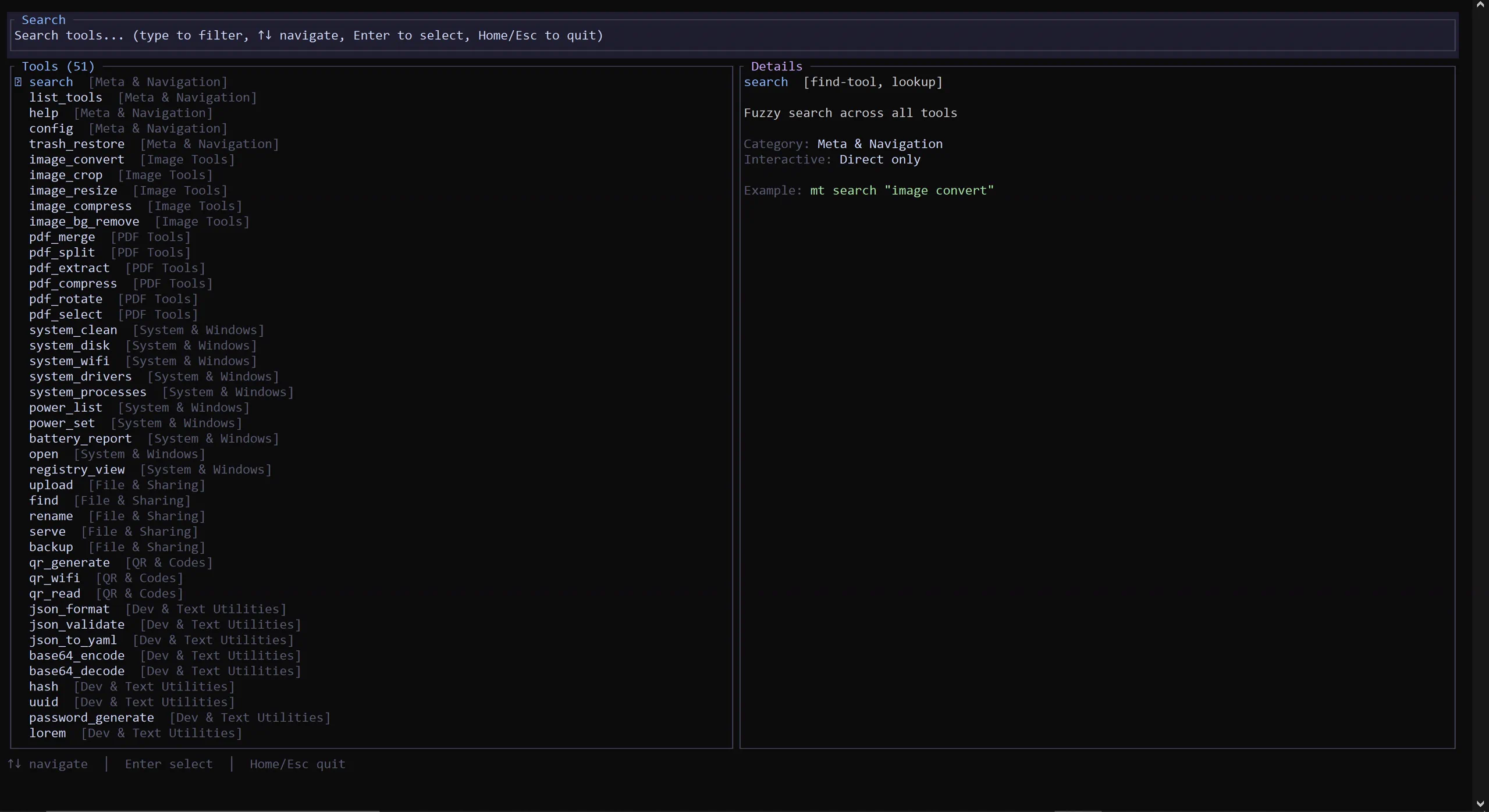Select the uuid tool row
Viewport: 1489px width, 812px height.
click(x=371, y=703)
